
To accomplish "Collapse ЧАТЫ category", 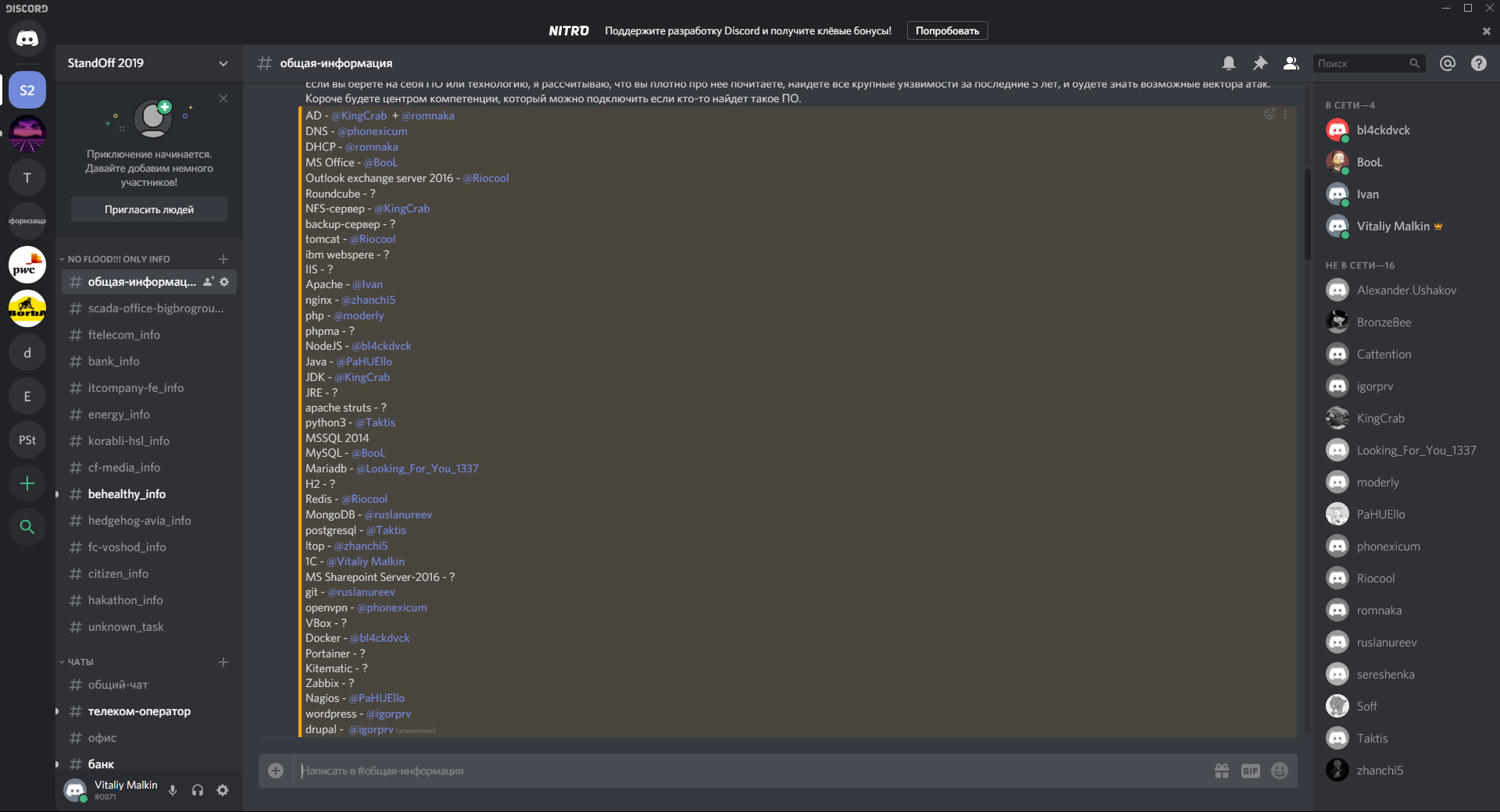I will (x=77, y=662).
